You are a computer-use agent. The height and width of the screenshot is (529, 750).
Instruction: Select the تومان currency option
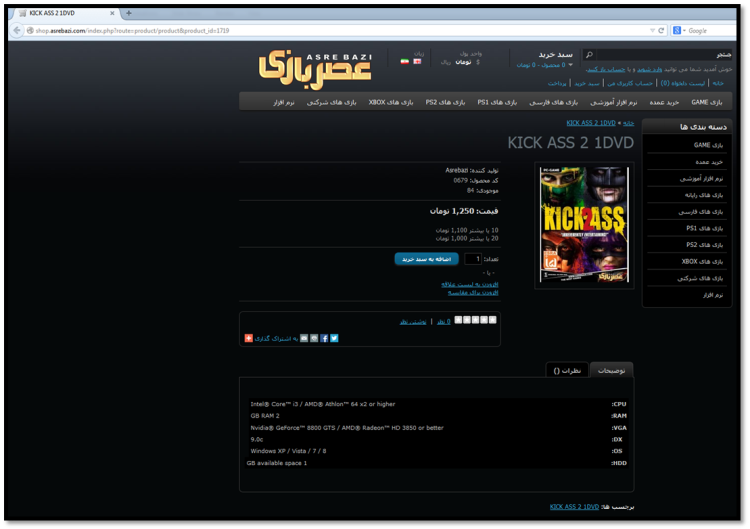(x=463, y=62)
